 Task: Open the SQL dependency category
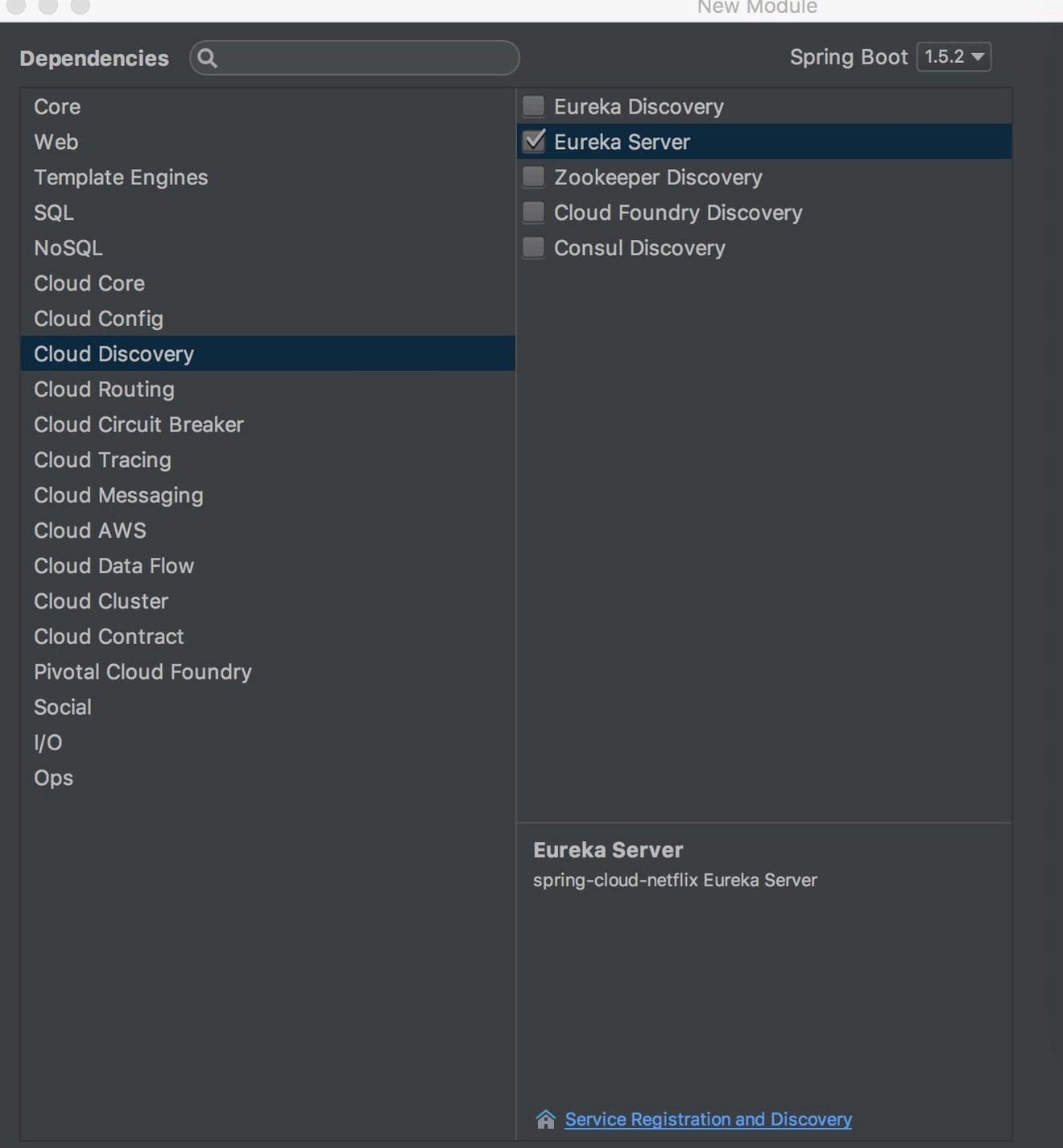(54, 213)
